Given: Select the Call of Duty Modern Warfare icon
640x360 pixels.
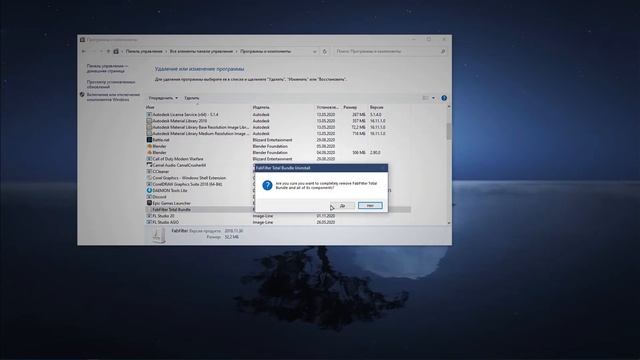Looking at the screenshot, I should click(x=149, y=159).
